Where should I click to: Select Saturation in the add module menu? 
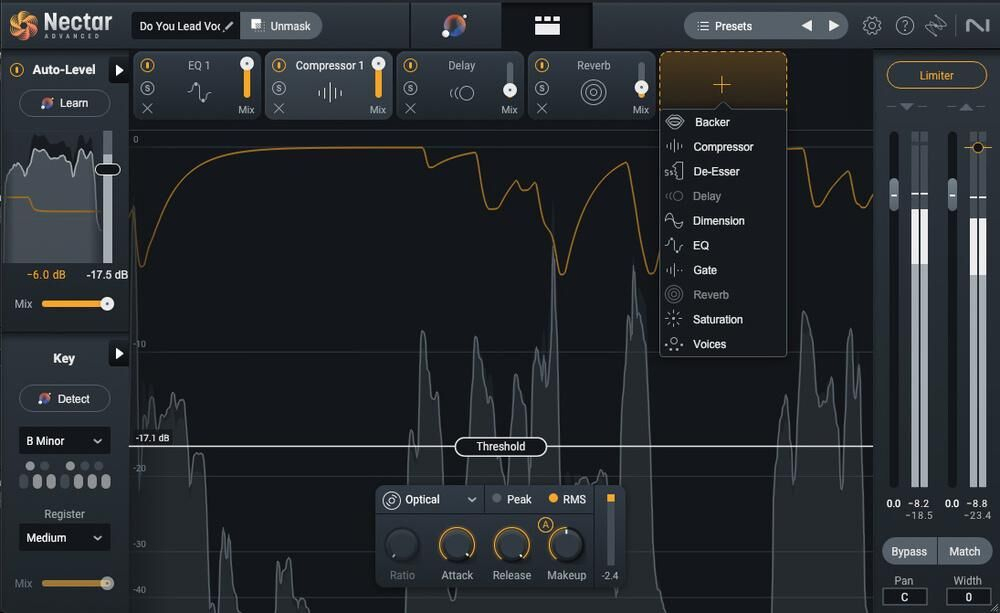pos(717,319)
